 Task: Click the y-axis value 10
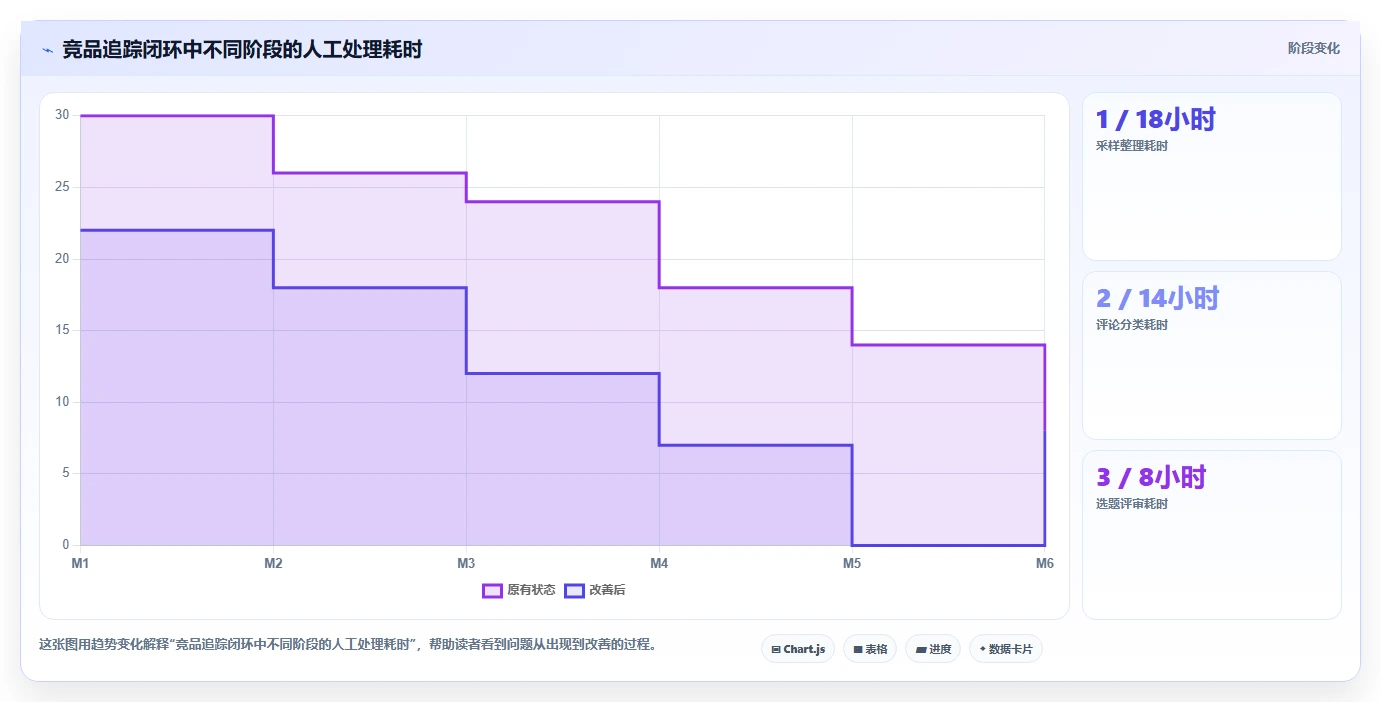(62, 402)
